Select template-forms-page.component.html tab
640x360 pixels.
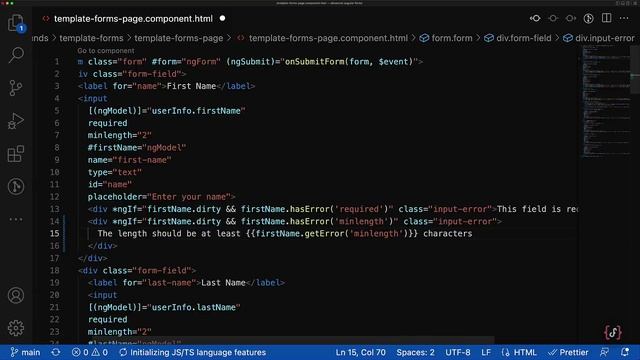(x=133, y=19)
